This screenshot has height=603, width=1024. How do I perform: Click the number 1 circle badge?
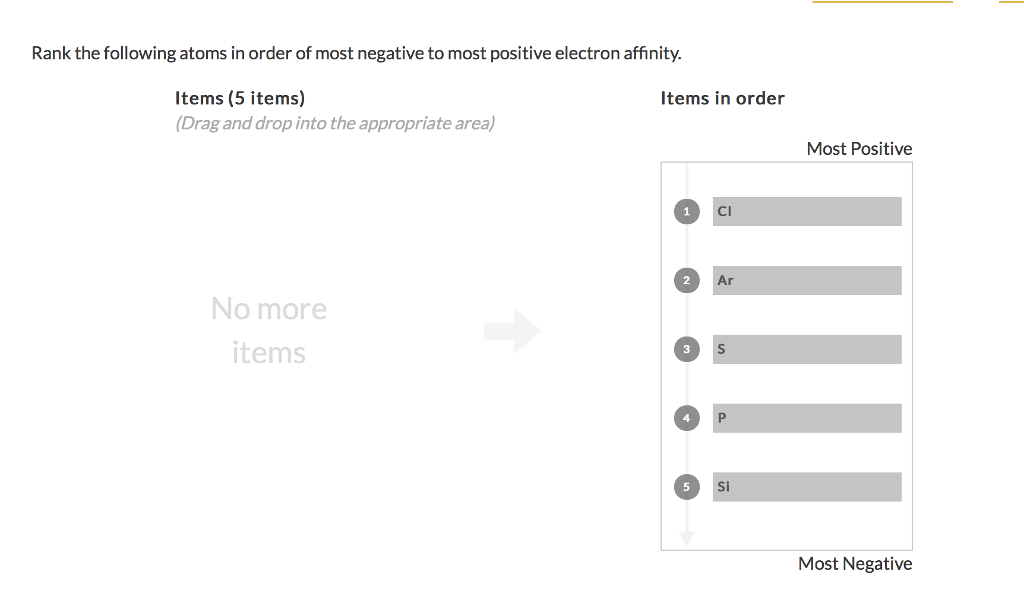point(686,211)
